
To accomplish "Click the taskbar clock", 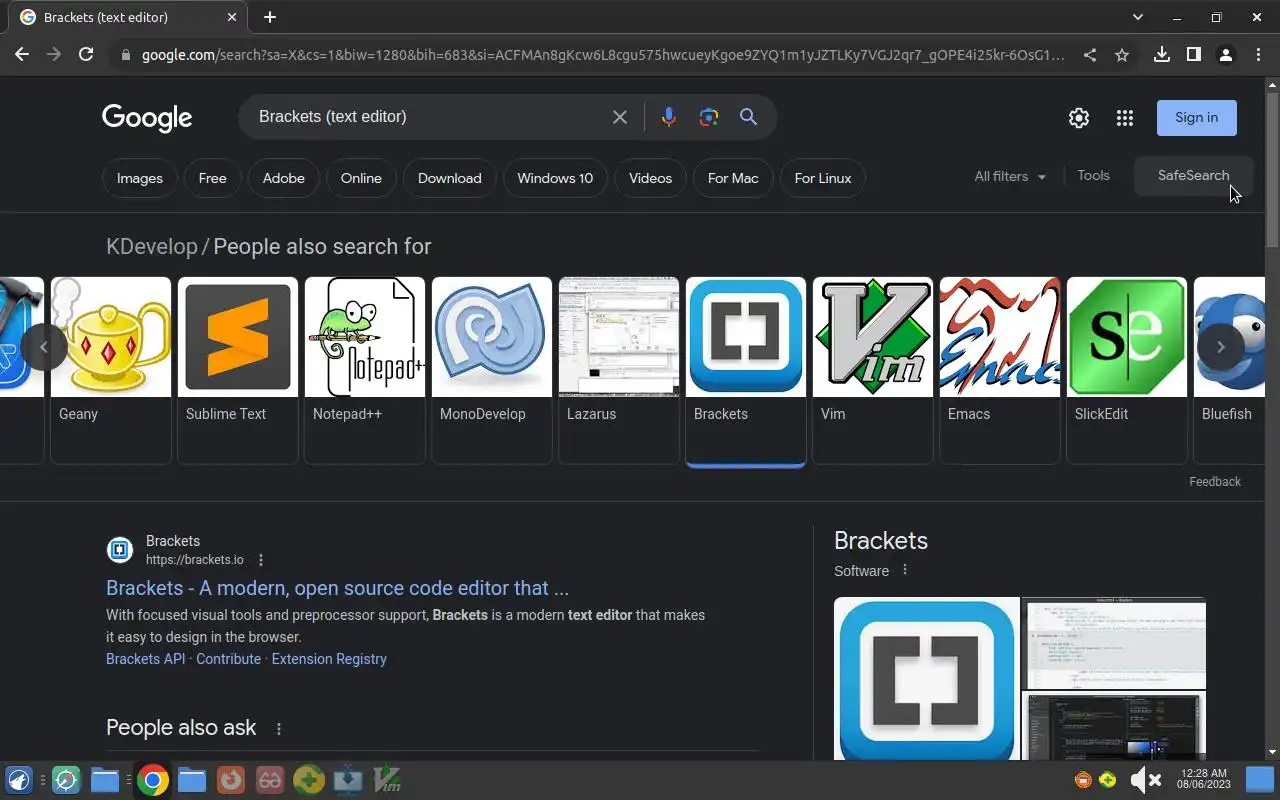I will (x=1204, y=779).
